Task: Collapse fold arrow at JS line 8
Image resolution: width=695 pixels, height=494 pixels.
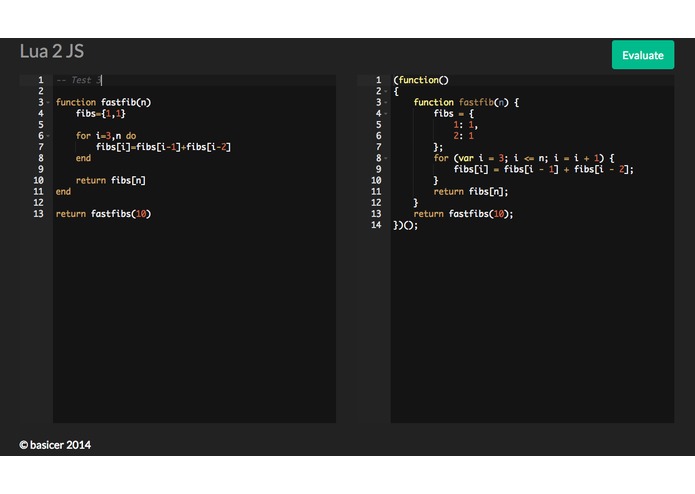Action: tap(386, 158)
